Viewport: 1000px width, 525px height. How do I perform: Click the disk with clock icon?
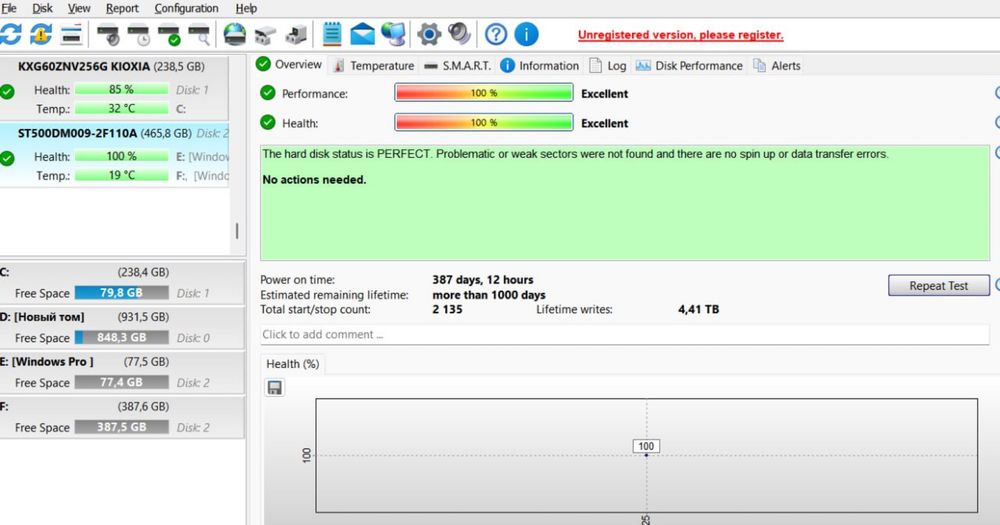tap(139, 34)
